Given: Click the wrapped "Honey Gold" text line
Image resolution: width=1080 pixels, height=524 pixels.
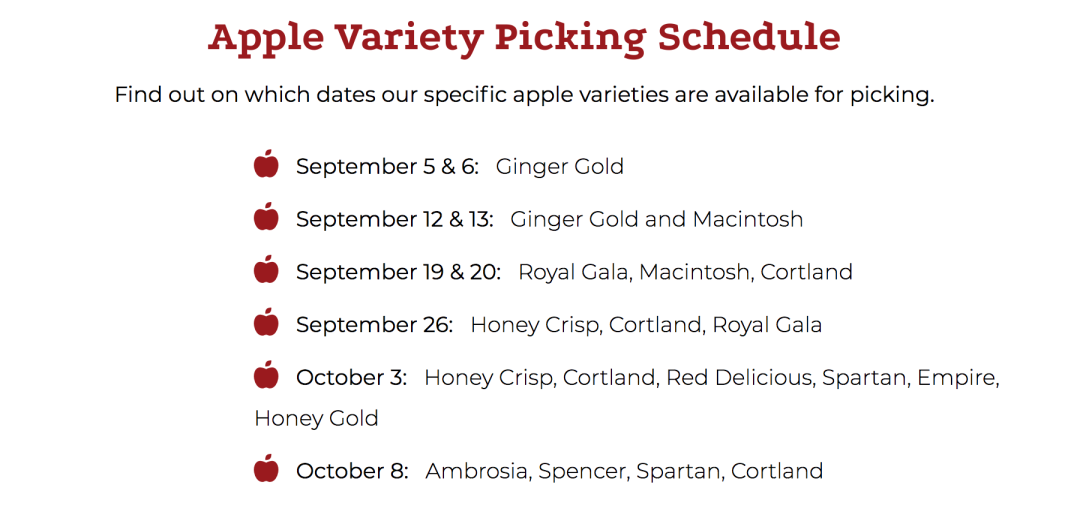Looking at the screenshot, I should [316, 418].
